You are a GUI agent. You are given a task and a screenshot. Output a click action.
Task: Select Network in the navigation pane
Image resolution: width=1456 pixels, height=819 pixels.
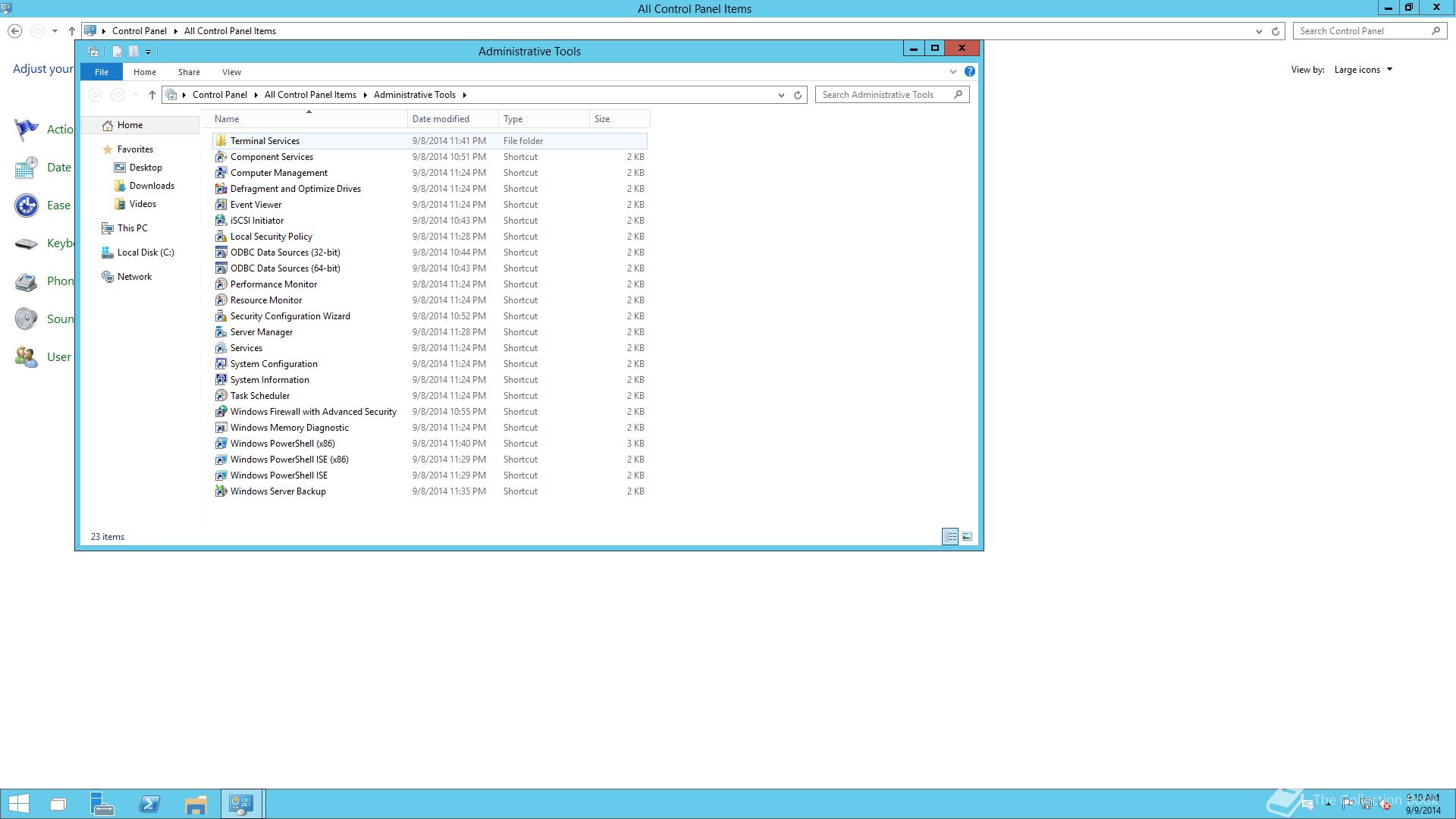coord(134,277)
